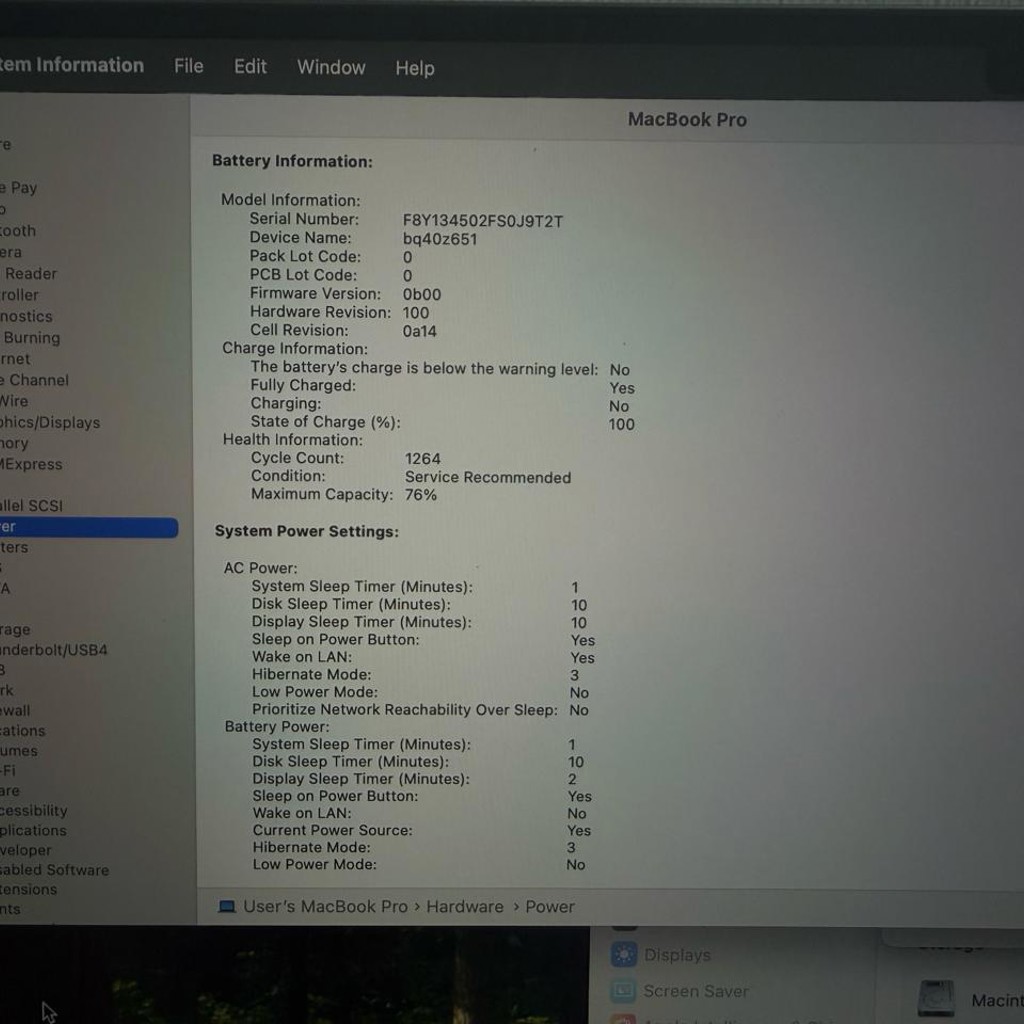The width and height of the screenshot is (1024, 1024).
Task: Select Storage in the sidebar
Action: [15, 630]
